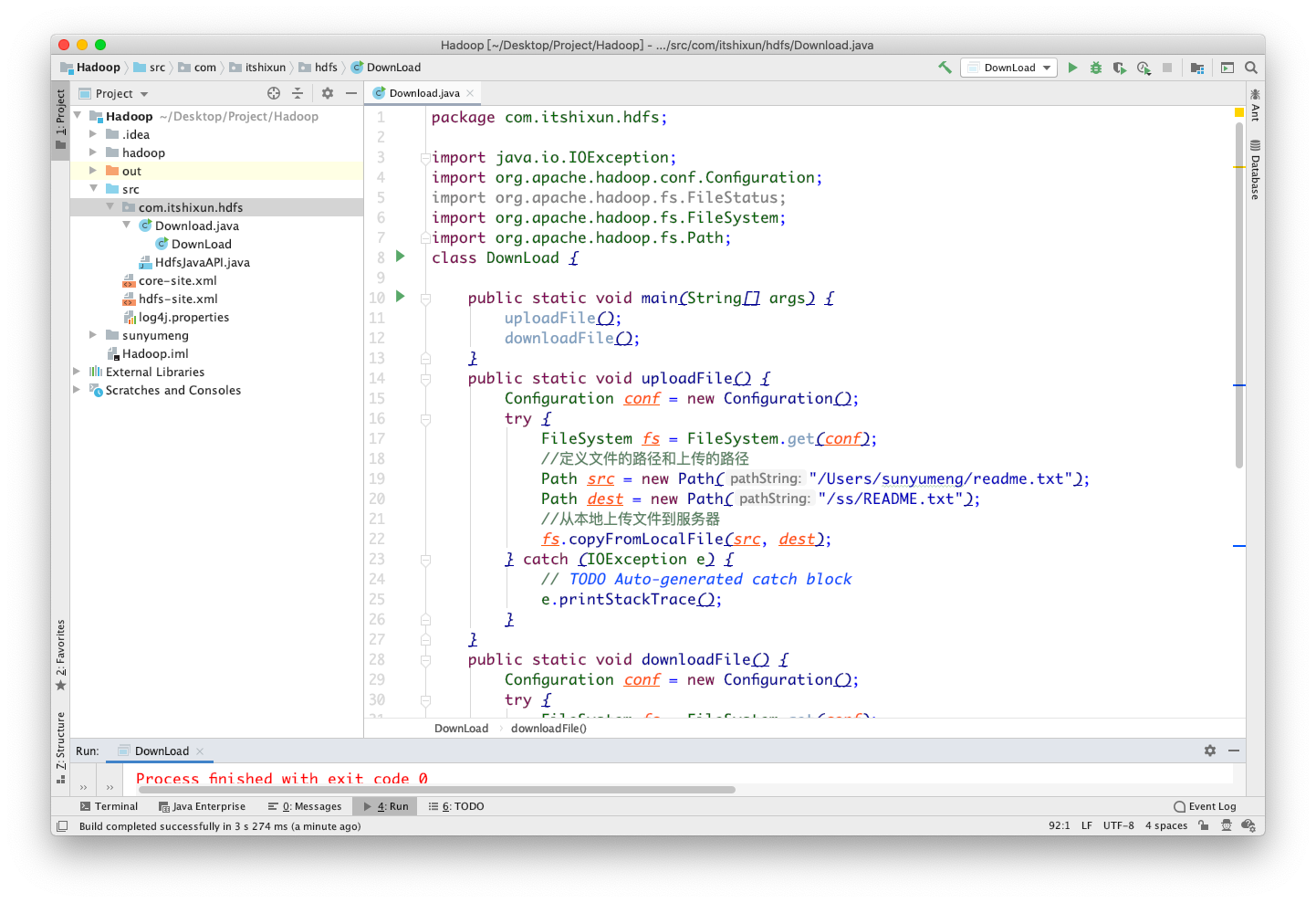Open Project Structure dialog icon

tap(1197, 68)
